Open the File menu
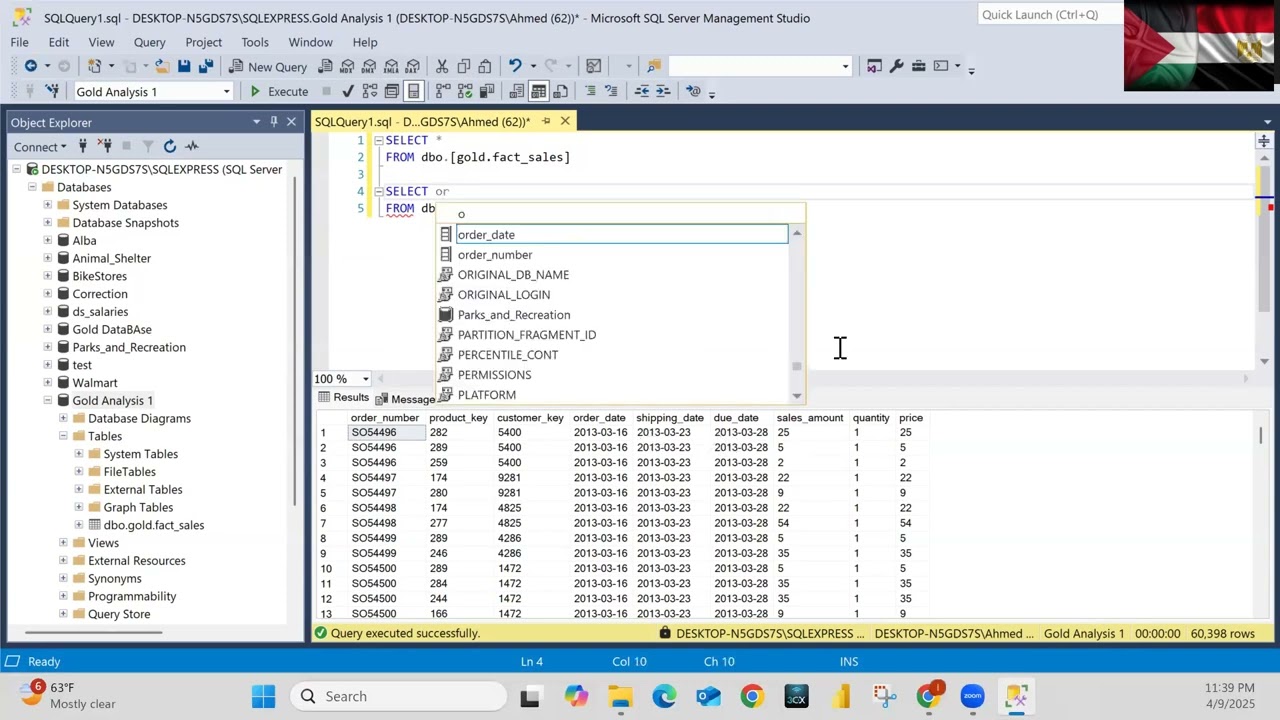The width and height of the screenshot is (1280, 720). pyautogui.click(x=19, y=42)
